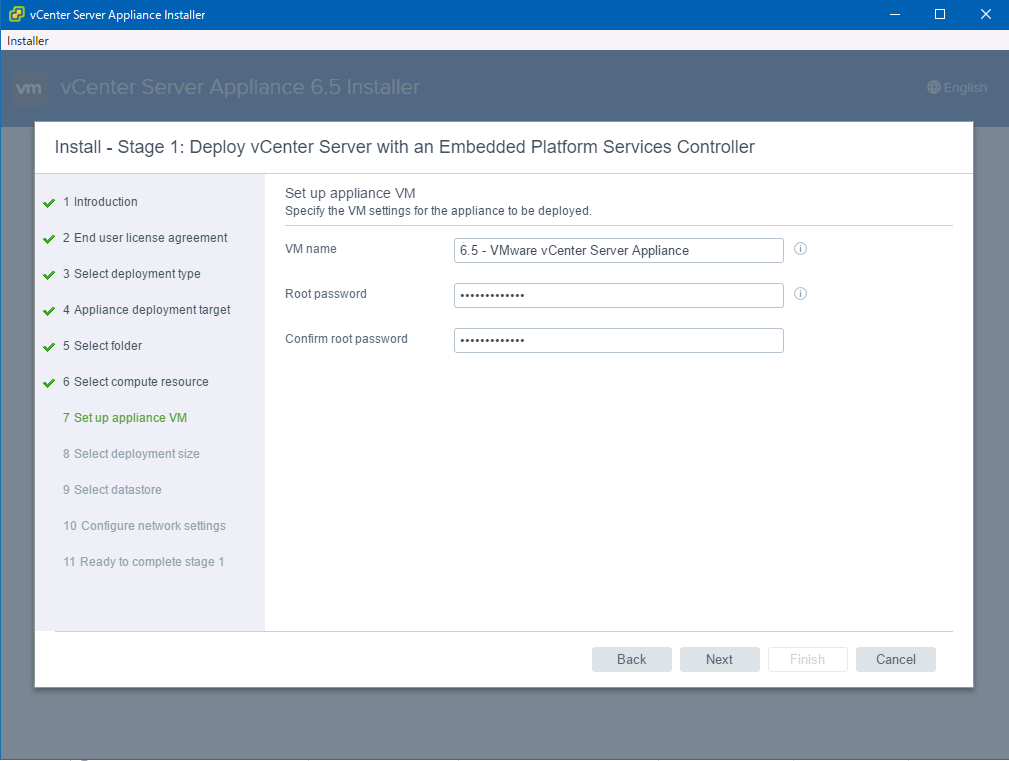The width and height of the screenshot is (1009, 761).
Task: Click the 'VM name' label
Action: point(311,249)
